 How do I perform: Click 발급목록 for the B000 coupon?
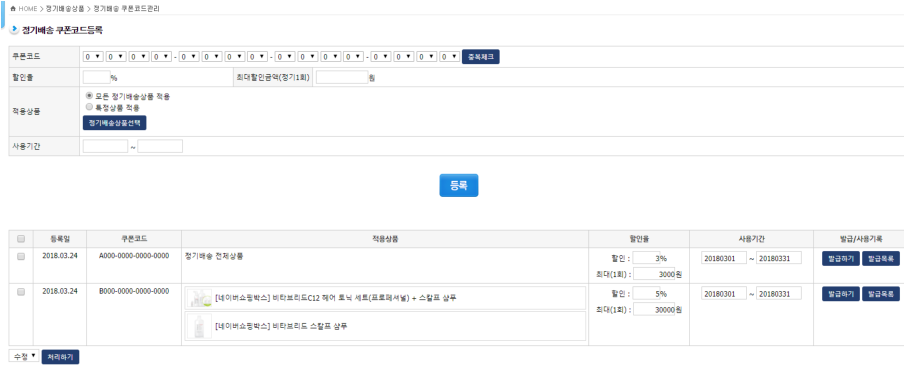(x=881, y=294)
